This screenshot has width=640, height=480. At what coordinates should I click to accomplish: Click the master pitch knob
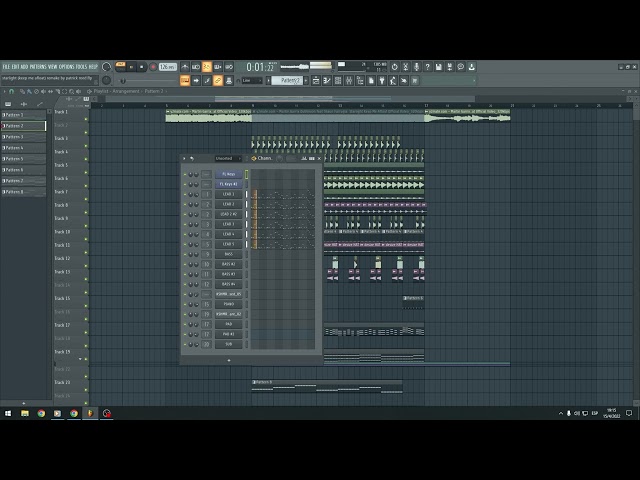click(x=106, y=80)
